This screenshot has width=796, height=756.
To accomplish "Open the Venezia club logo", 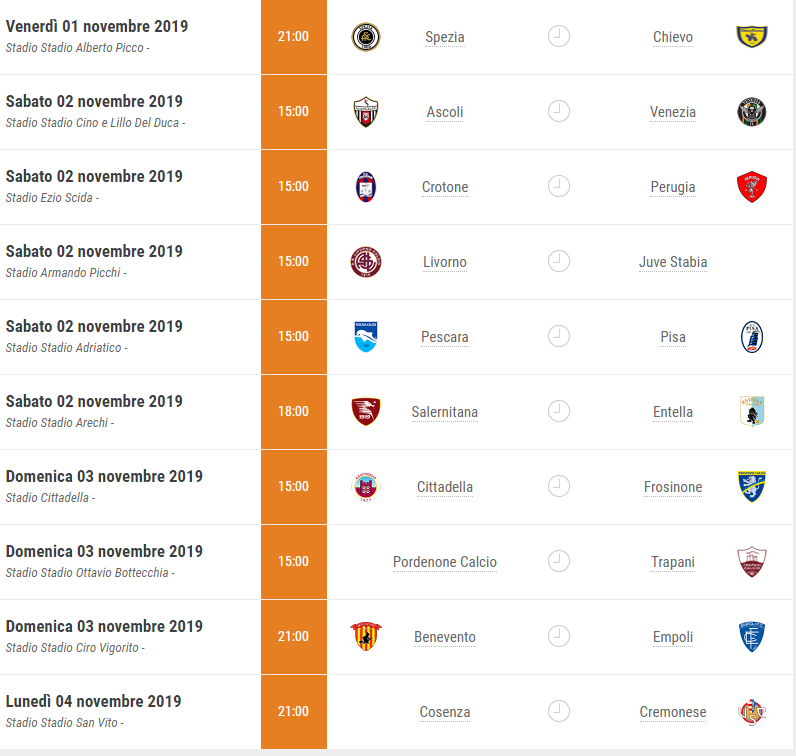I will pos(751,112).
